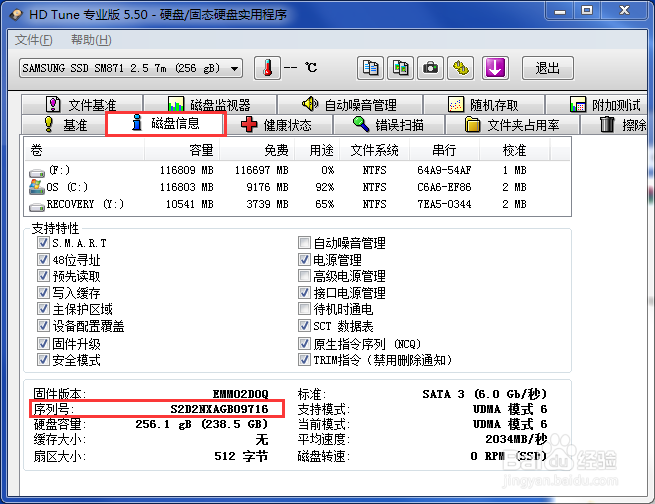
Task: Enable the 待机时通电 checkbox
Action: tap(304, 309)
